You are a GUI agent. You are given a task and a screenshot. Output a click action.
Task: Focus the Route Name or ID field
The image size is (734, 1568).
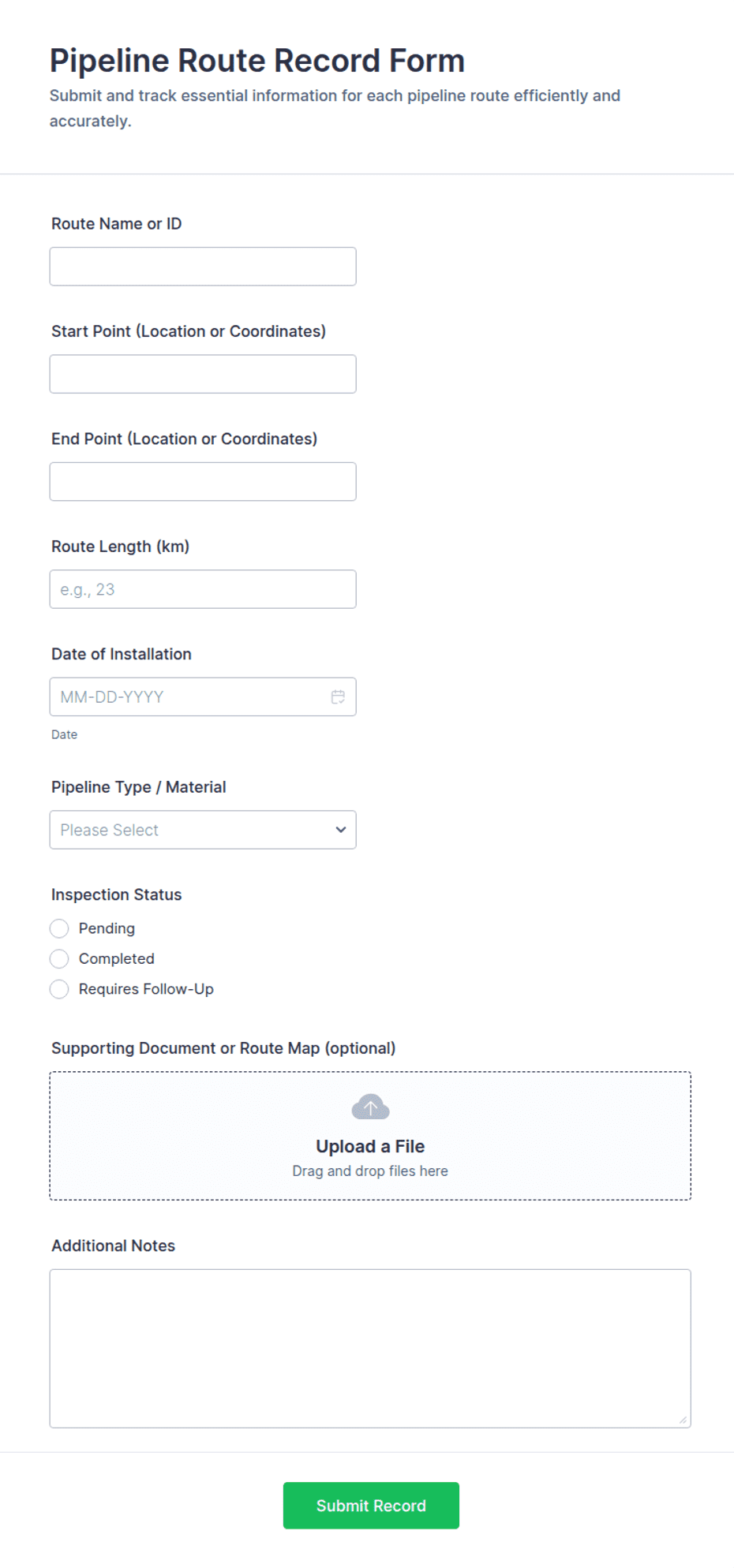203,267
